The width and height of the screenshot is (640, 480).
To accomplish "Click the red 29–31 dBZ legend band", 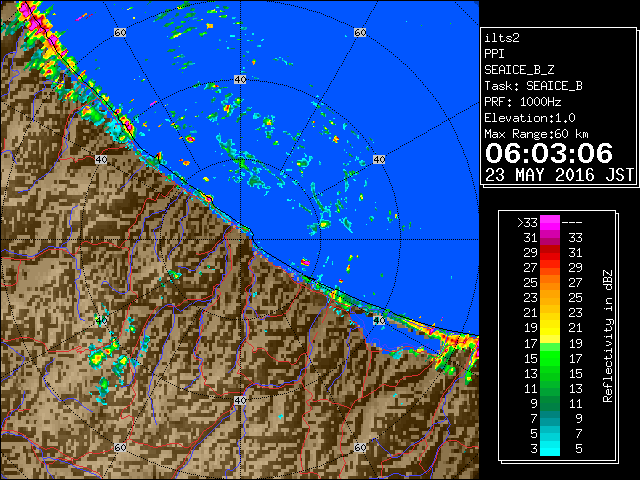I will (x=550, y=253).
